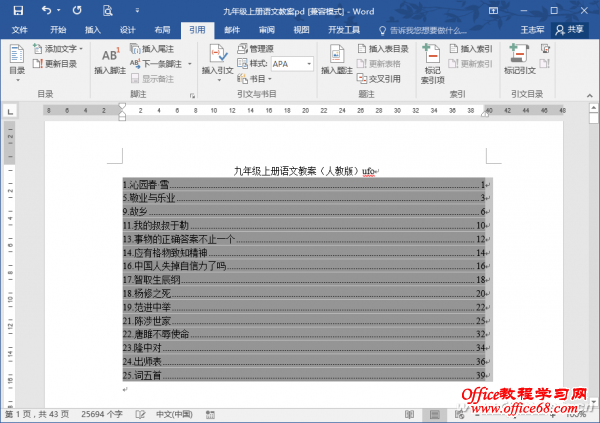Click the first line indent marker on ruler
Viewport: 600px width, 423px height.
pyautogui.click(x=122, y=106)
